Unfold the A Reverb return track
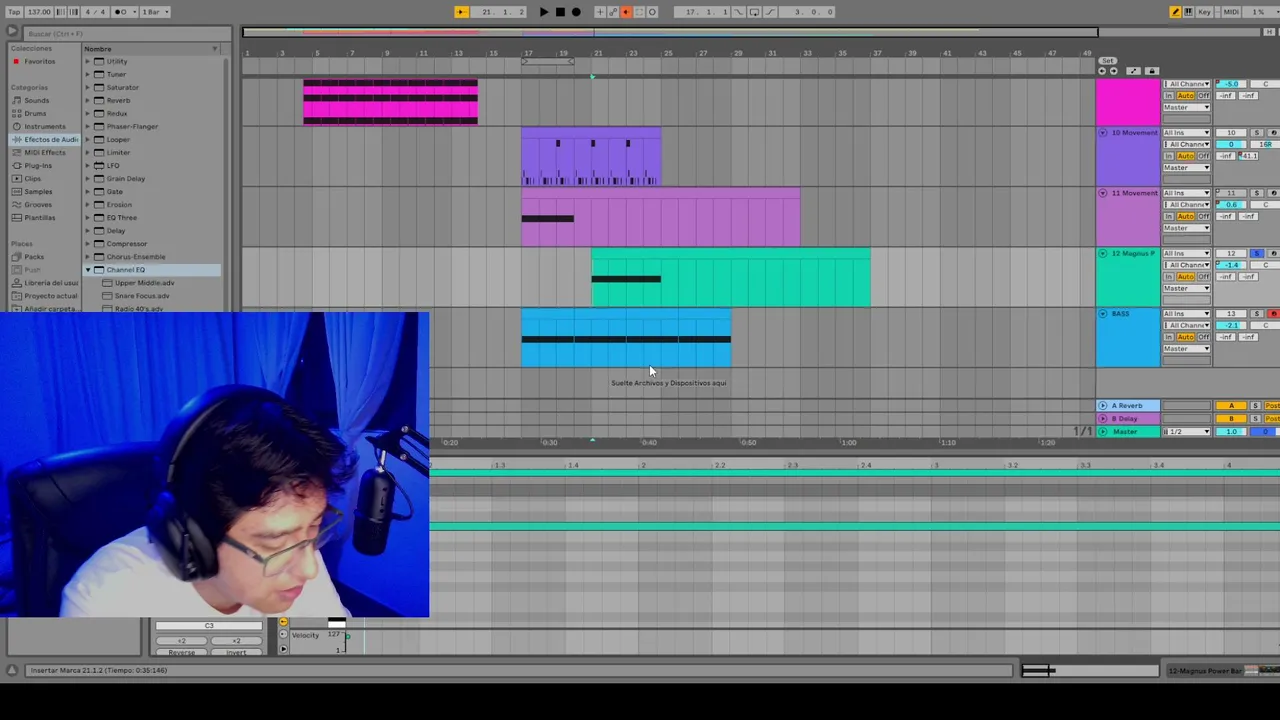Viewport: 1280px width, 720px height. click(x=1103, y=406)
